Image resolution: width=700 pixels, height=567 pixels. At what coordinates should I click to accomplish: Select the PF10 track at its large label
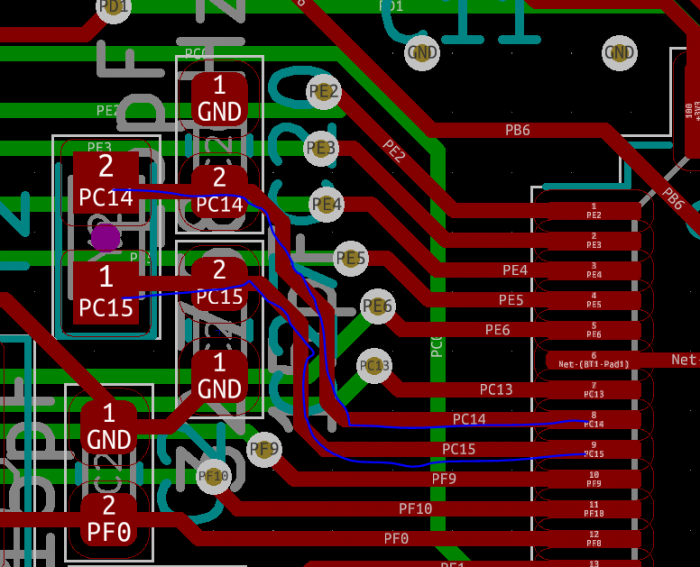[415, 509]
